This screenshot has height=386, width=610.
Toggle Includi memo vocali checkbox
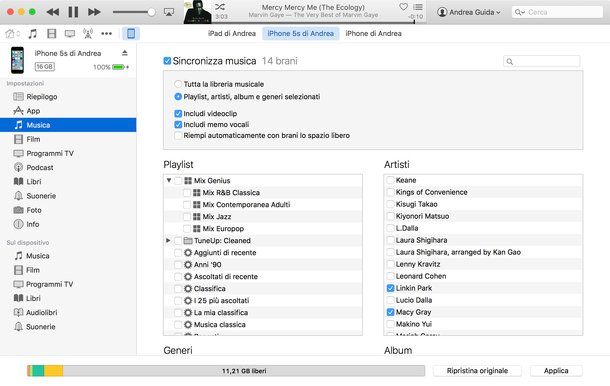click(178, 125)
